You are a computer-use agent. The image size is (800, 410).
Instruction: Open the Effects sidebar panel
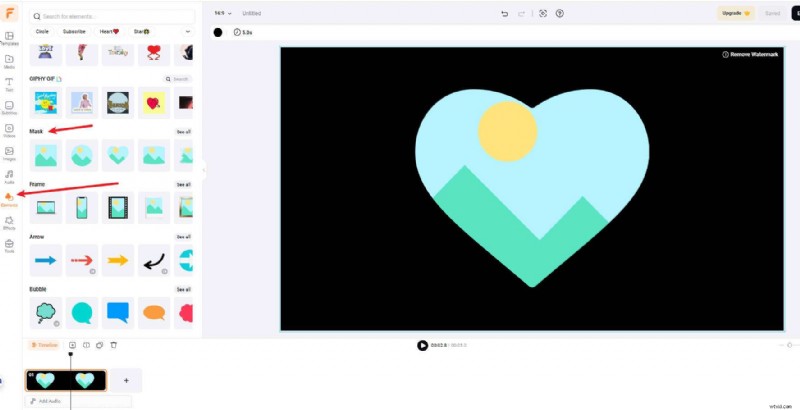coord(9,223)
